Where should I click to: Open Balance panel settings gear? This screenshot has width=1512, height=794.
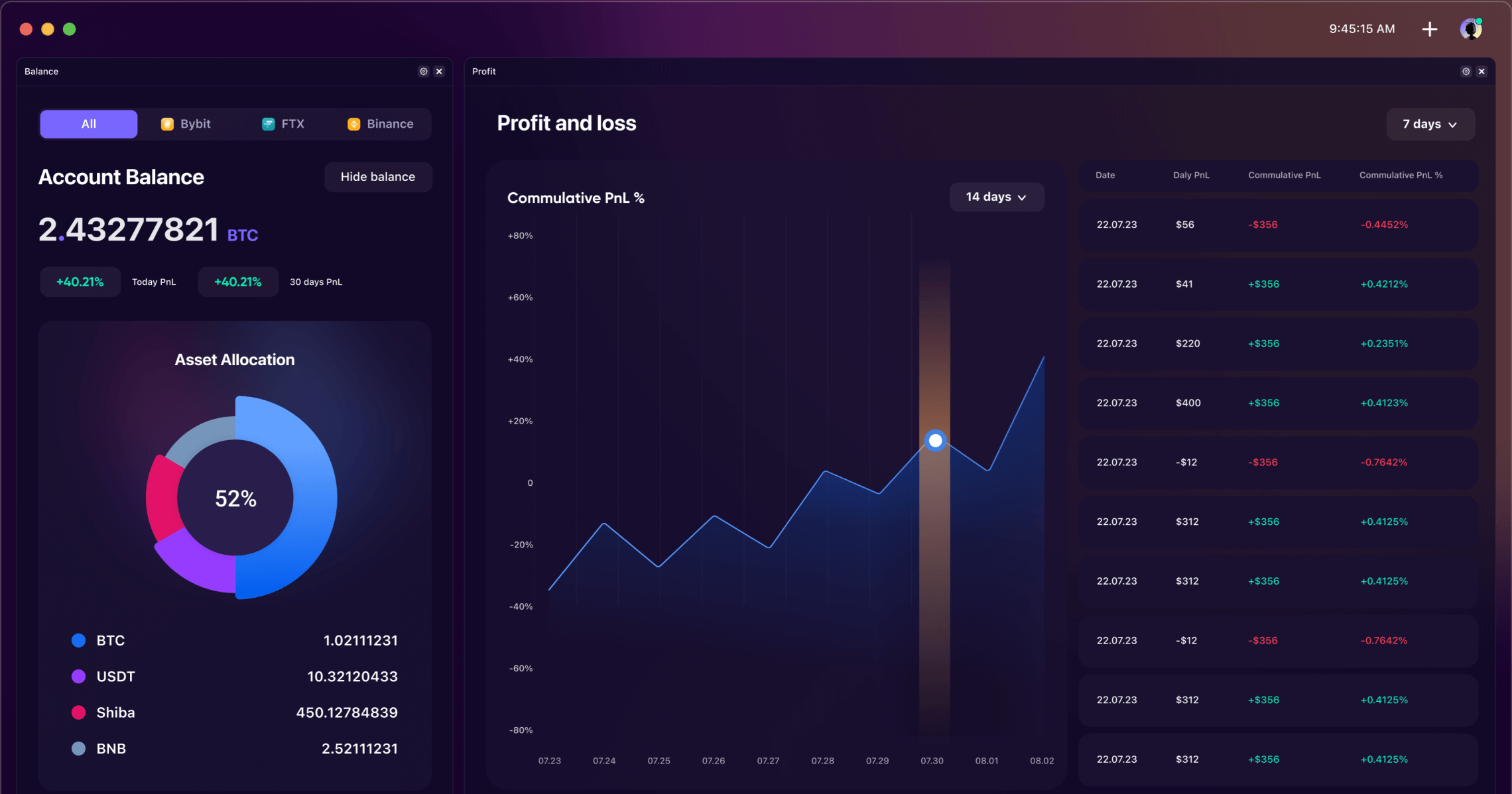click(423, 72)
